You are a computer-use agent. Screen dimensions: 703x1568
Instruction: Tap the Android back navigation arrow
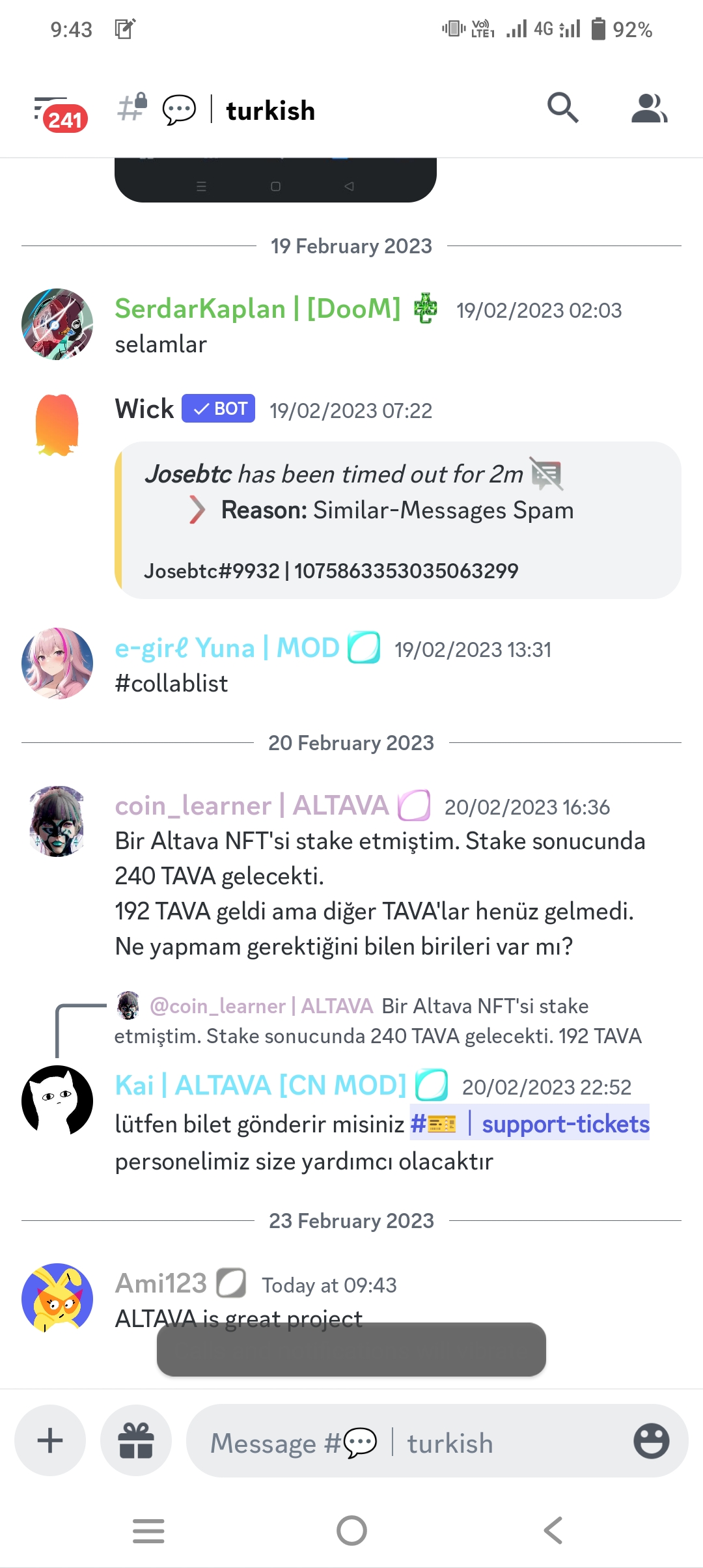[x=553, y=1530]
